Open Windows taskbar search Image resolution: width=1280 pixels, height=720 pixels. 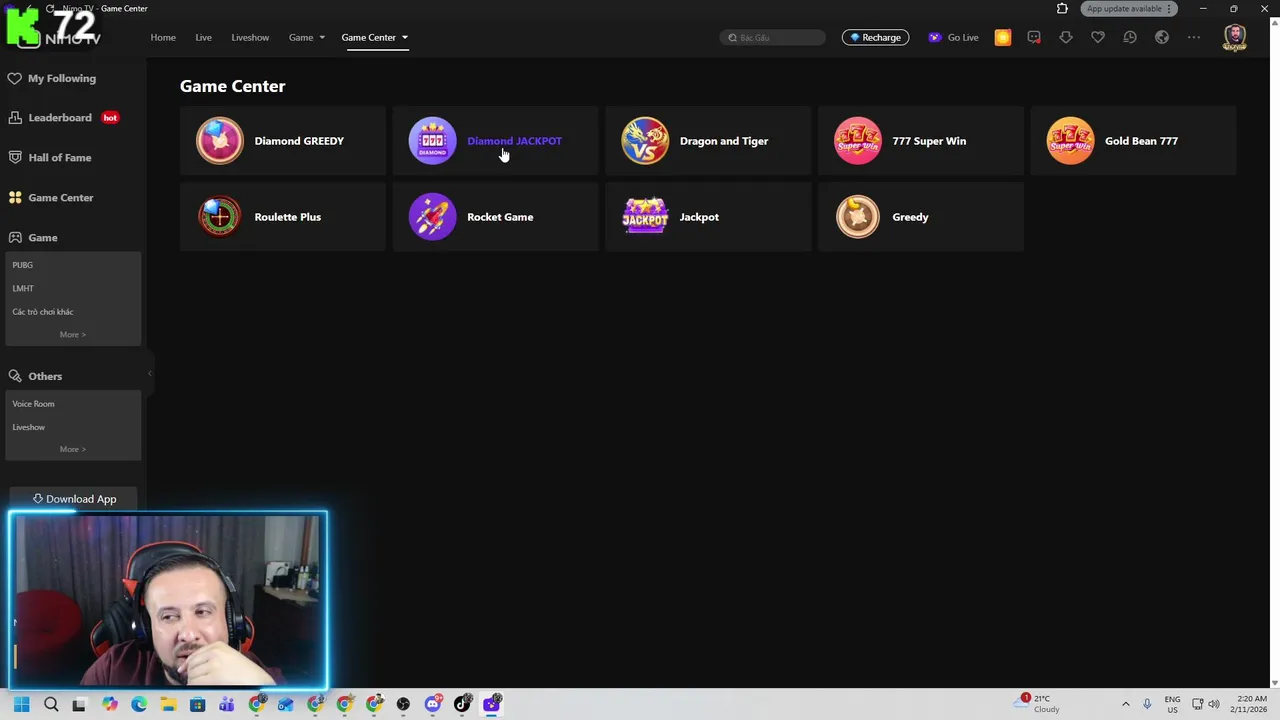[51, 704]
